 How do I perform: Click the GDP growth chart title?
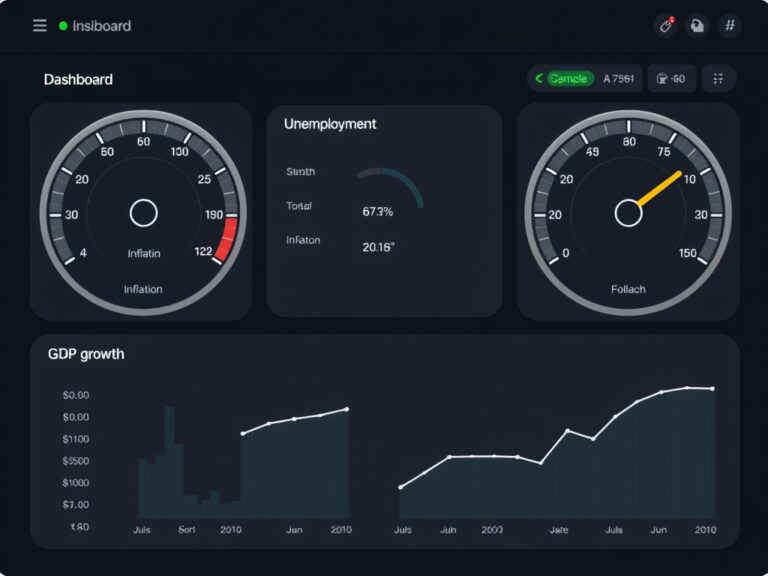[x=86, y=354]
